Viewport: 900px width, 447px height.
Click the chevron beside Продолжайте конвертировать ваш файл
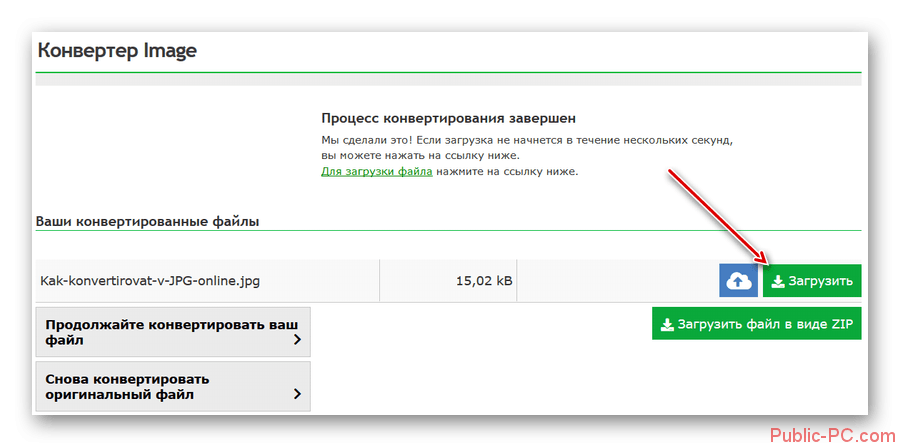point(297,340)
